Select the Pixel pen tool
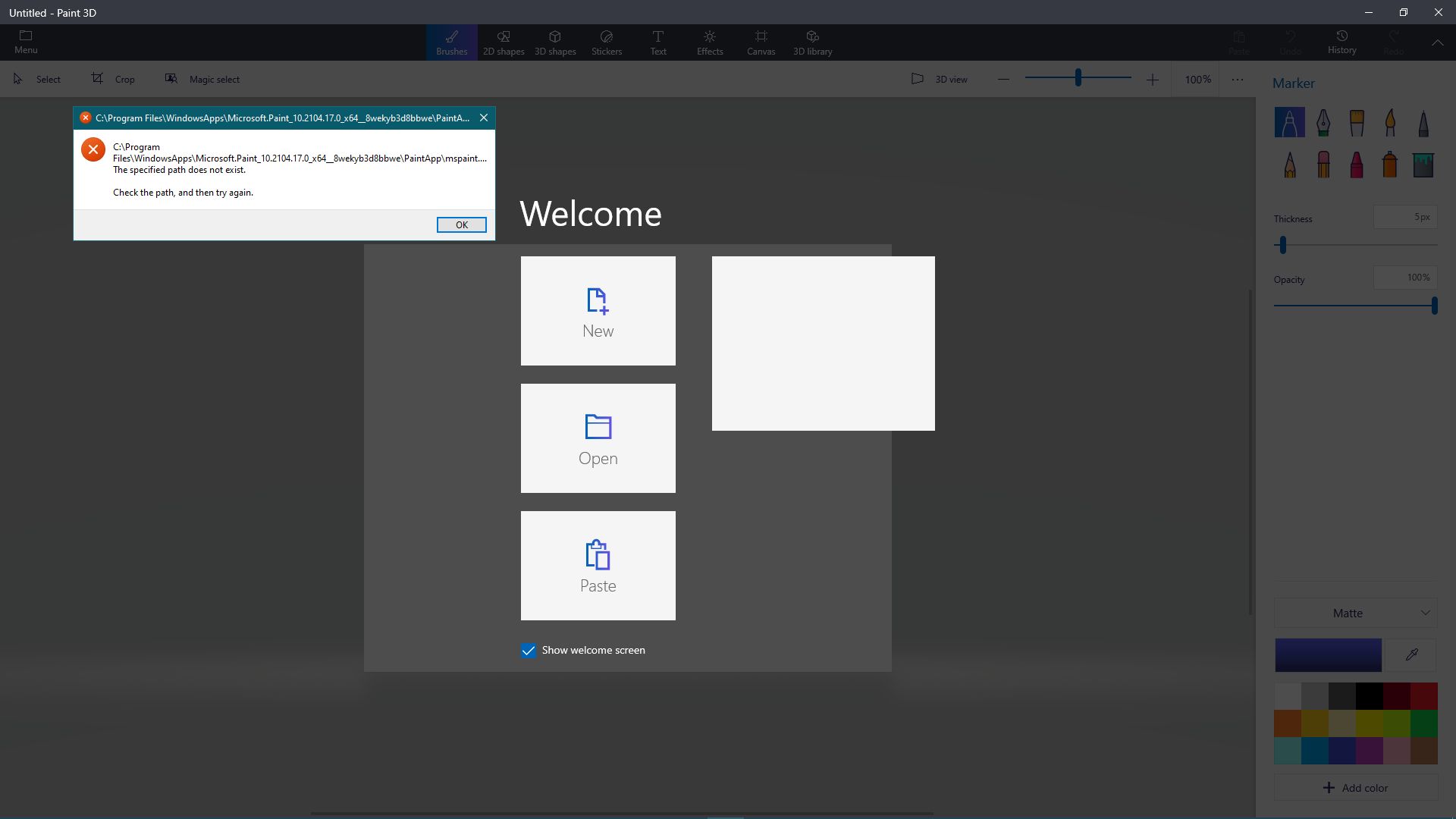This screenshot has height=819, width=1456. tap(1423, 122)
